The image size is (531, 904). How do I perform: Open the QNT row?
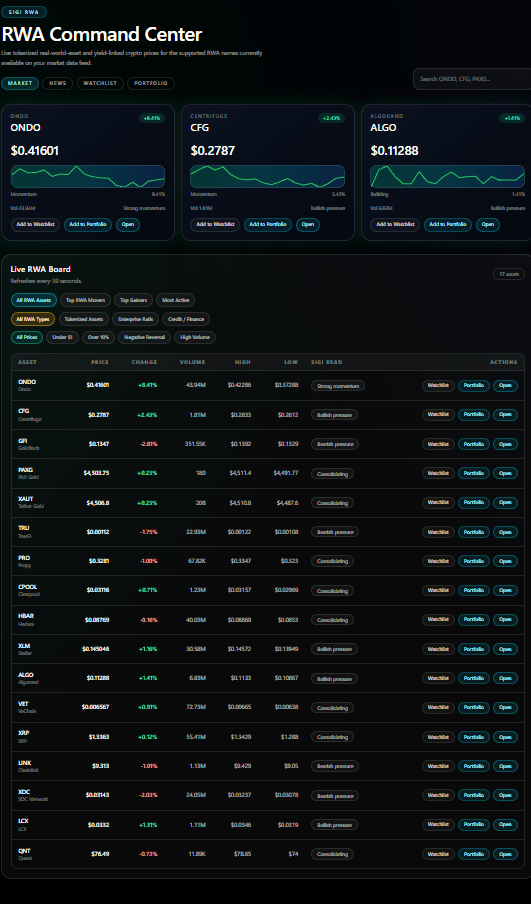point(505,854)
